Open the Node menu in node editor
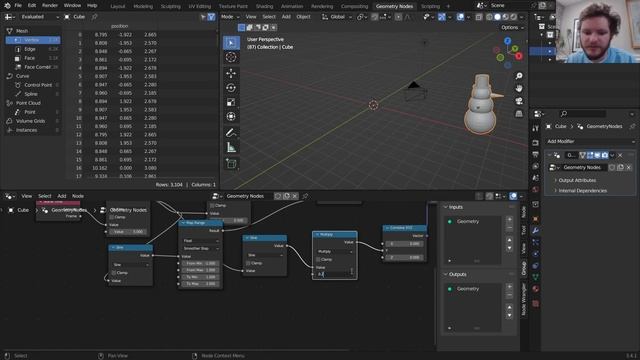This screenshot has width=640, height=360. click(x=78, y=196)
